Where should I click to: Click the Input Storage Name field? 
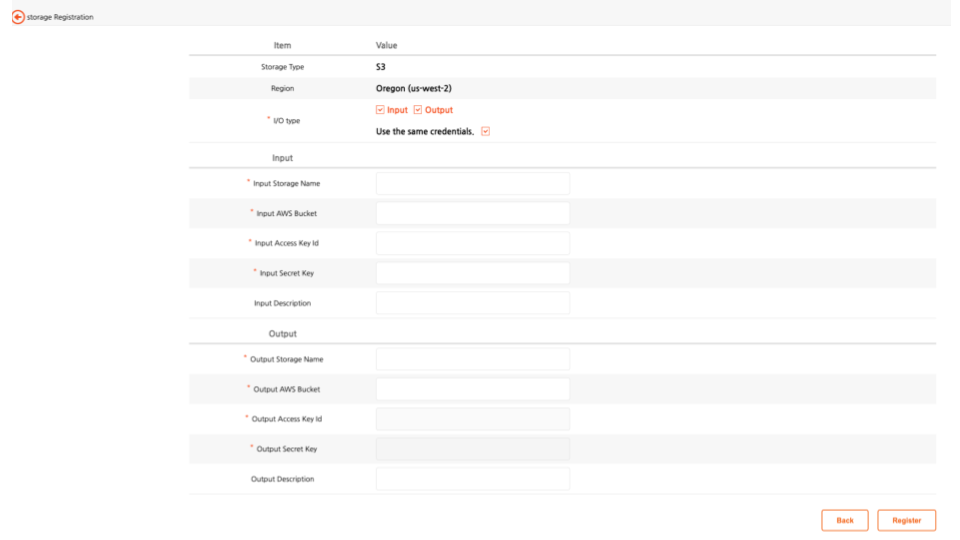[472, 183]
